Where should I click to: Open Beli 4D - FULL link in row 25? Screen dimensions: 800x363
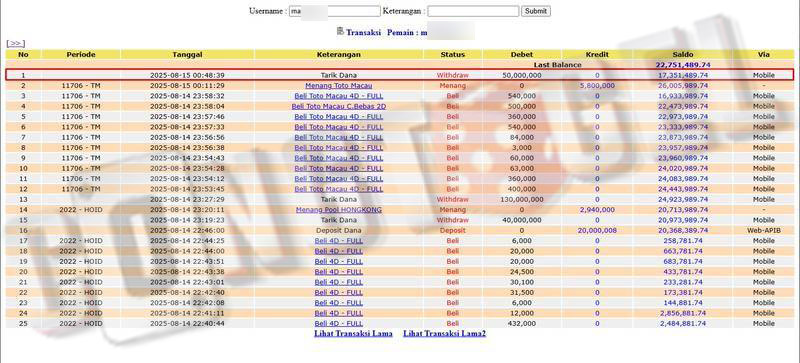[339, 324]
